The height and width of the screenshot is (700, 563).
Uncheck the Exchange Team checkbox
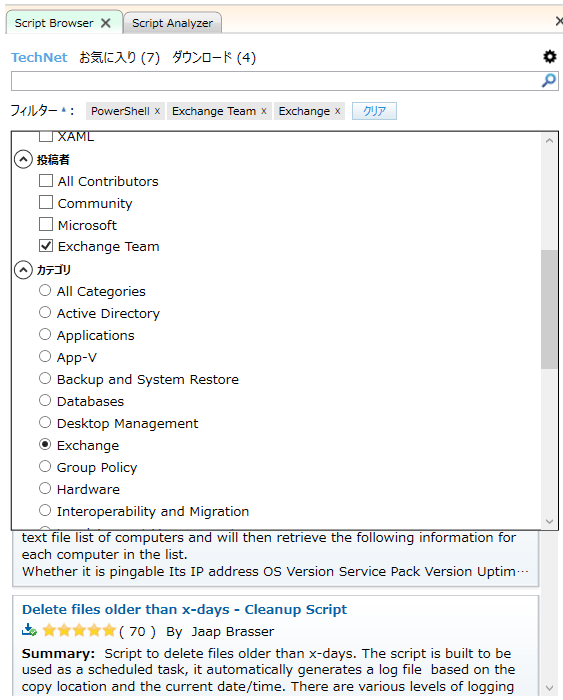46,246
